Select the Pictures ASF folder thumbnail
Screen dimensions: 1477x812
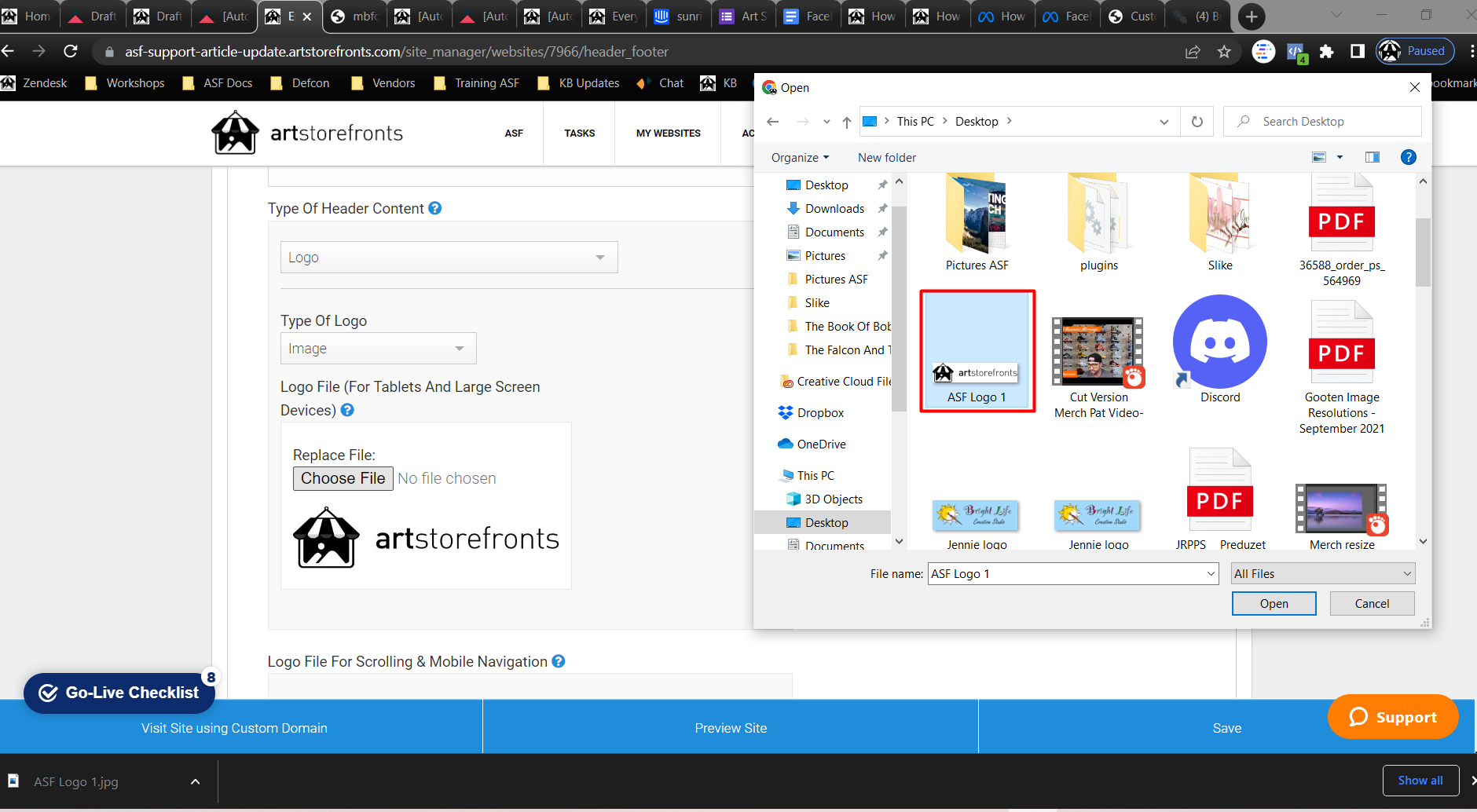[x=977, y=223]
